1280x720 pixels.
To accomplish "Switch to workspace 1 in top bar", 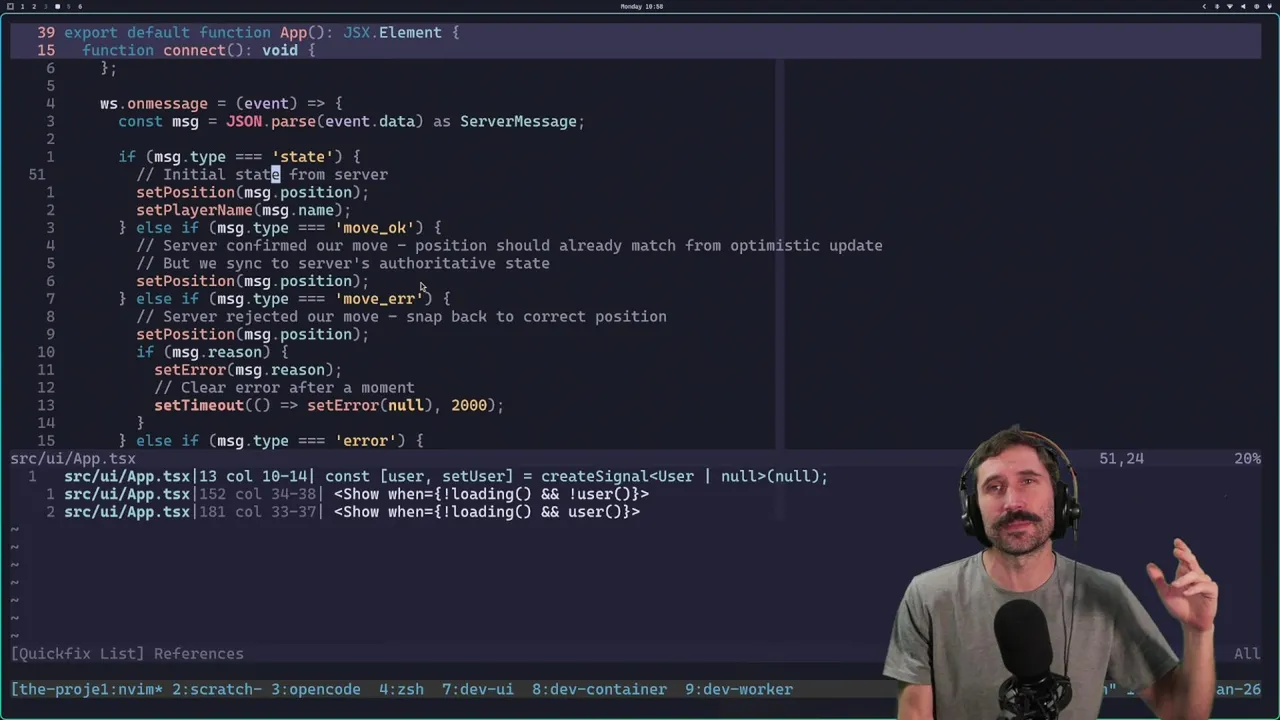I will pos(22,6).
